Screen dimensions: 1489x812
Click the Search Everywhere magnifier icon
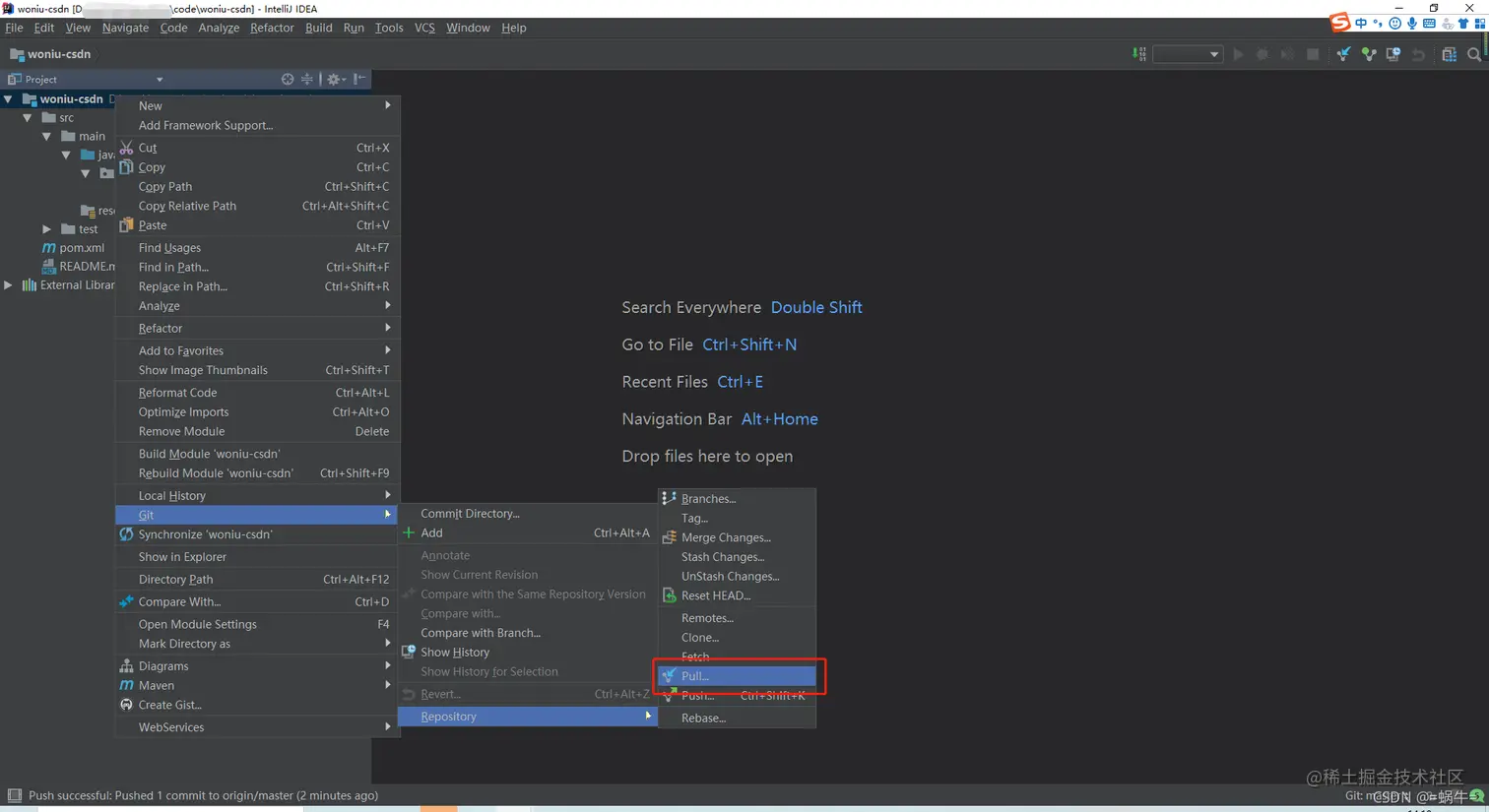pos(1474,54)
